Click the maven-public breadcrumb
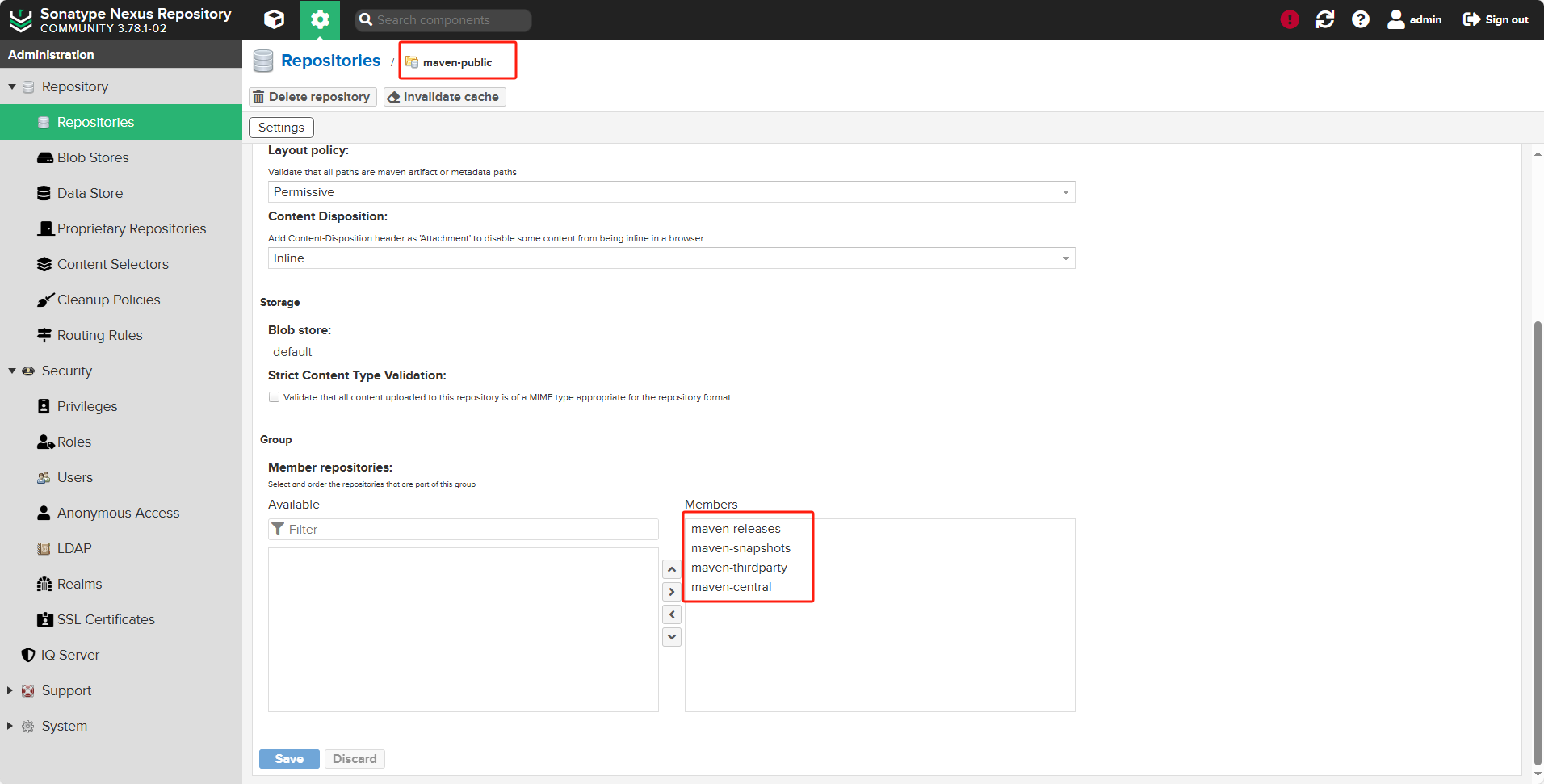This screenshot has width=1544, height=784. coord(457,62)
